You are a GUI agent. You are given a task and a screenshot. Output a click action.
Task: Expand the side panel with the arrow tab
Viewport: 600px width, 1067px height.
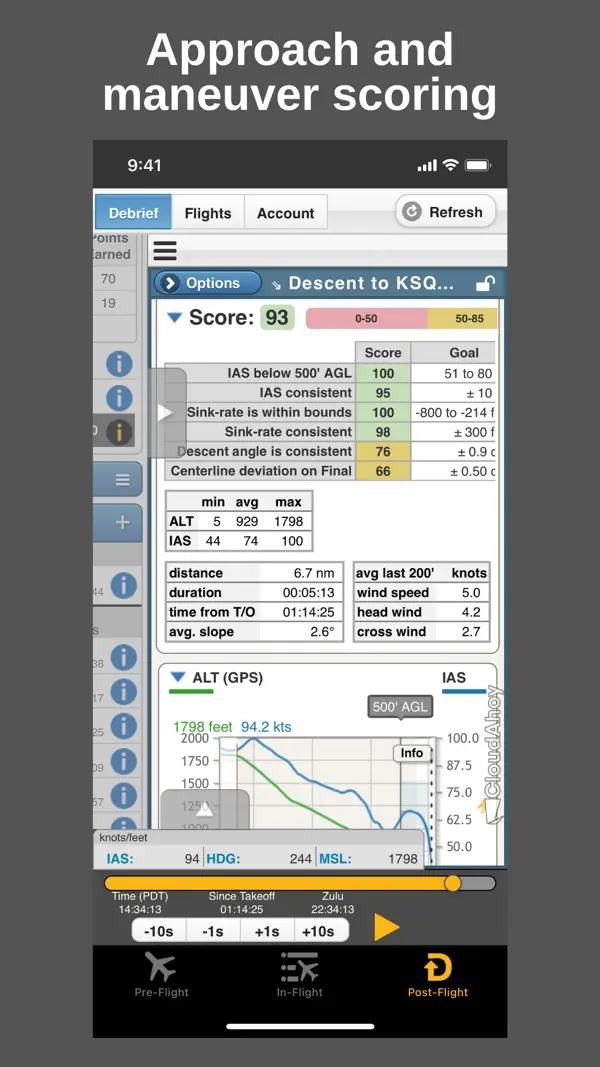click(x=167, y=412)
